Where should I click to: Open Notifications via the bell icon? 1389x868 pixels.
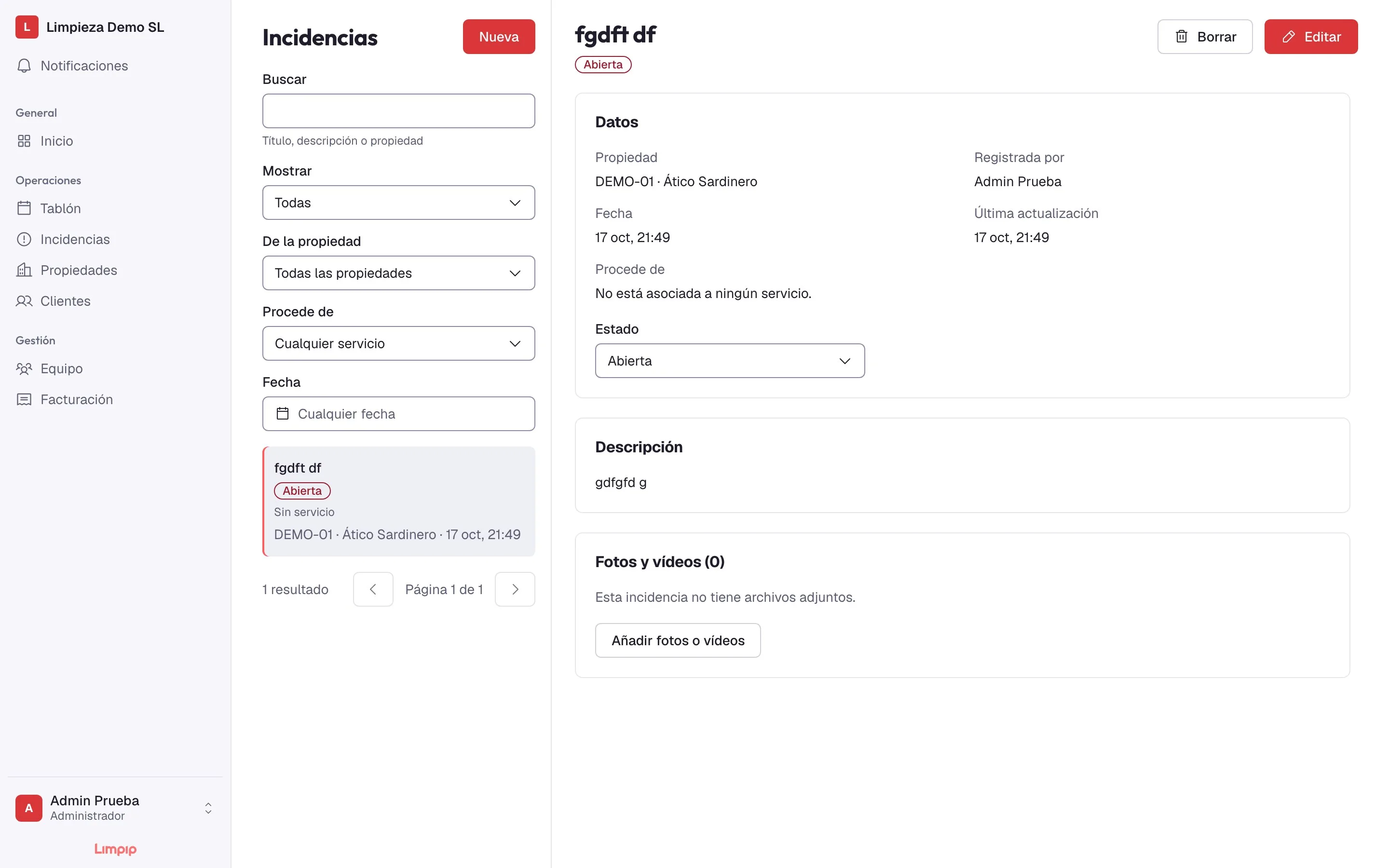click(24, 66)
